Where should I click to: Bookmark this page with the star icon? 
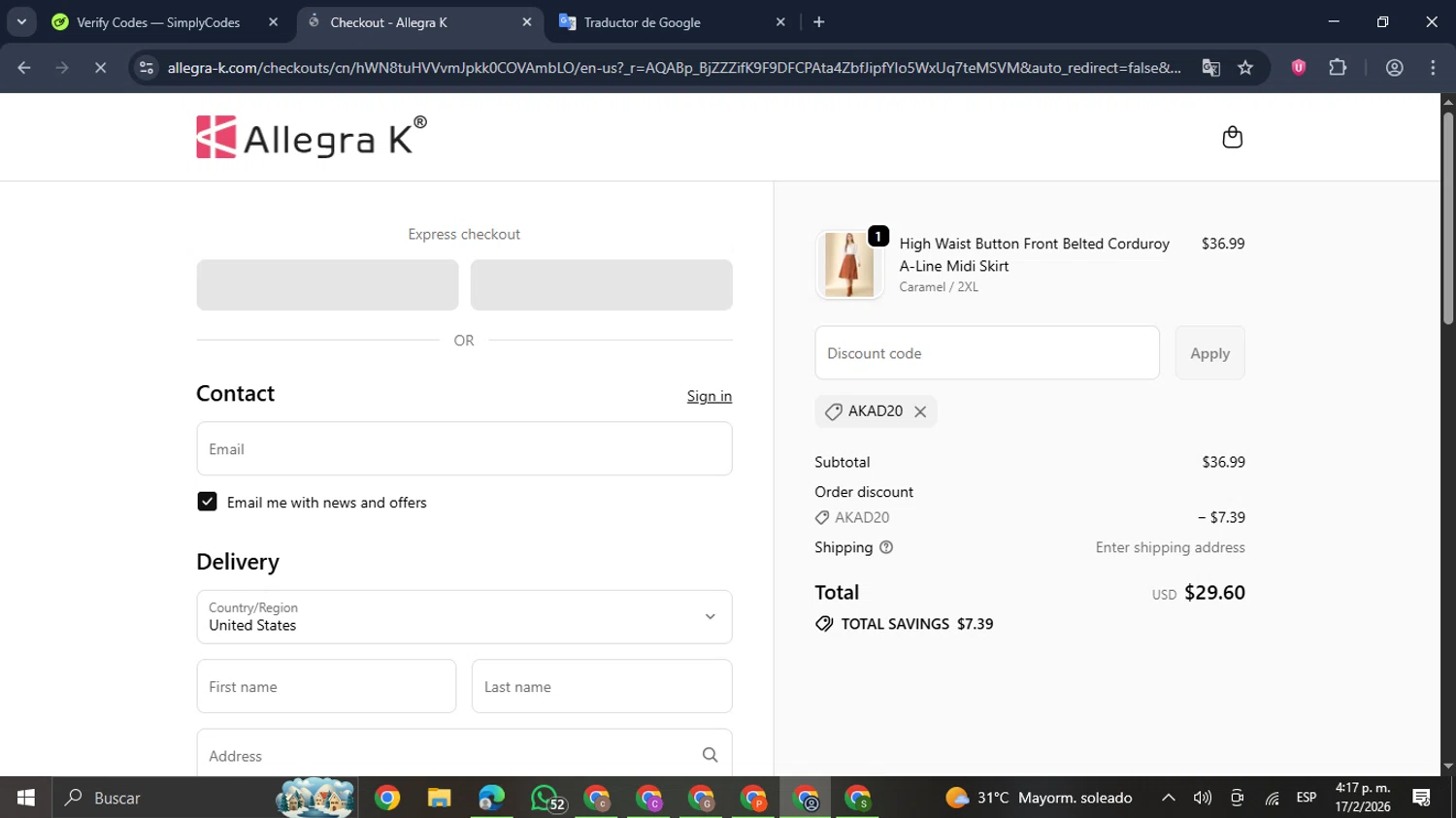click(x=1245, y=68)
